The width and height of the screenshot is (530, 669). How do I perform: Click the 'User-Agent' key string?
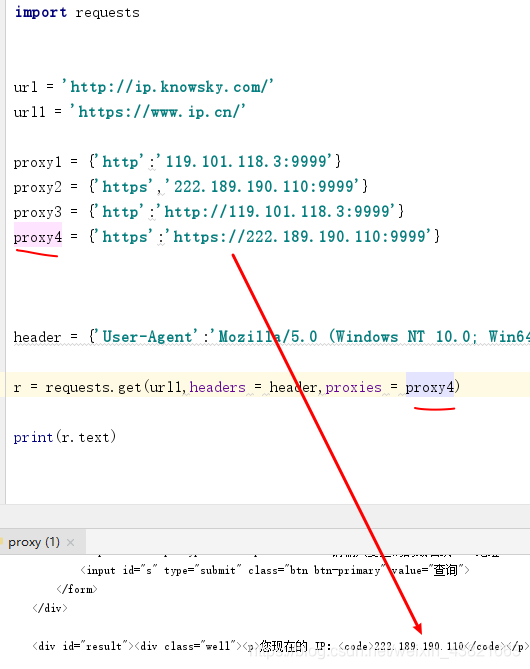148,337
